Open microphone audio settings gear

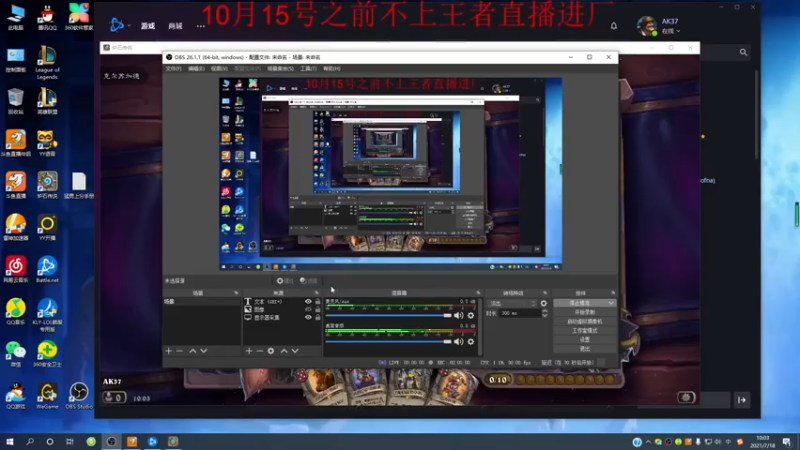click(471, 315)
